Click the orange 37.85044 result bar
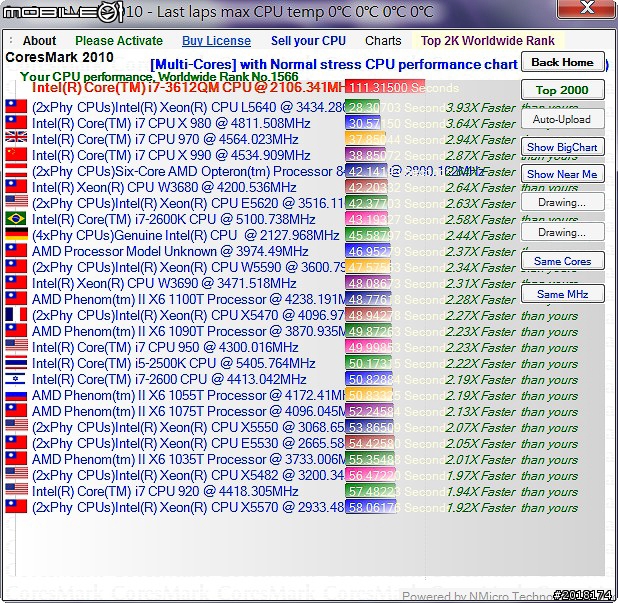Screen dimensions: 618x603 pos(365,139)
